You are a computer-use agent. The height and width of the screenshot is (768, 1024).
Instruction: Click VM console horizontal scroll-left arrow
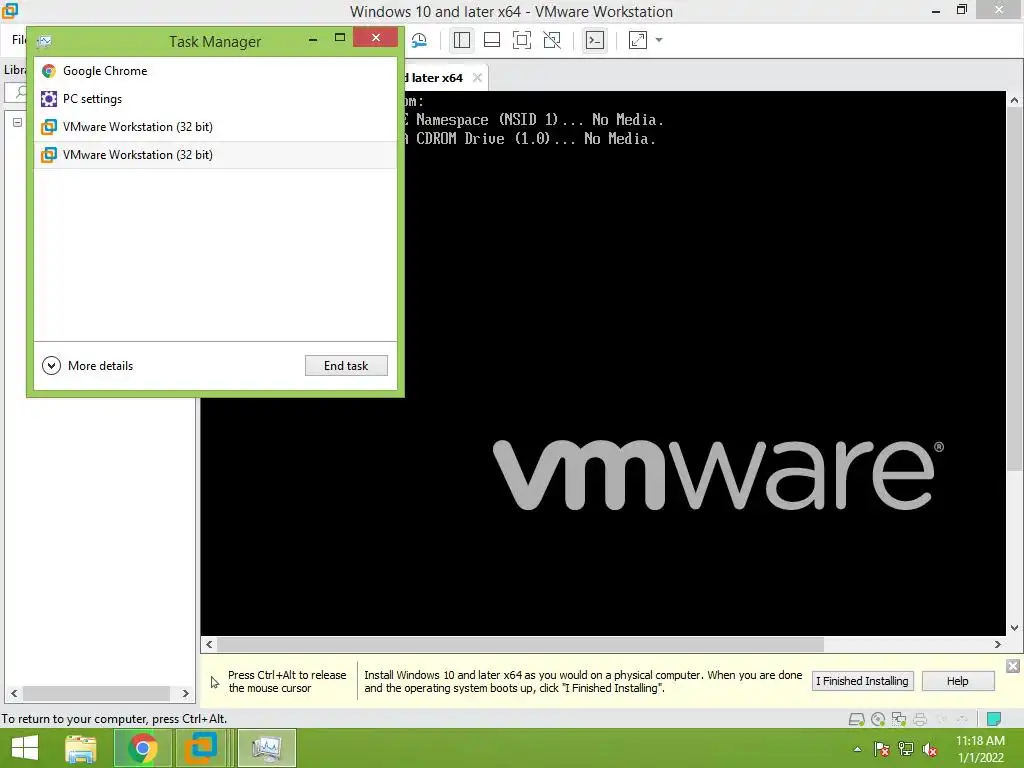coord(209,645)
